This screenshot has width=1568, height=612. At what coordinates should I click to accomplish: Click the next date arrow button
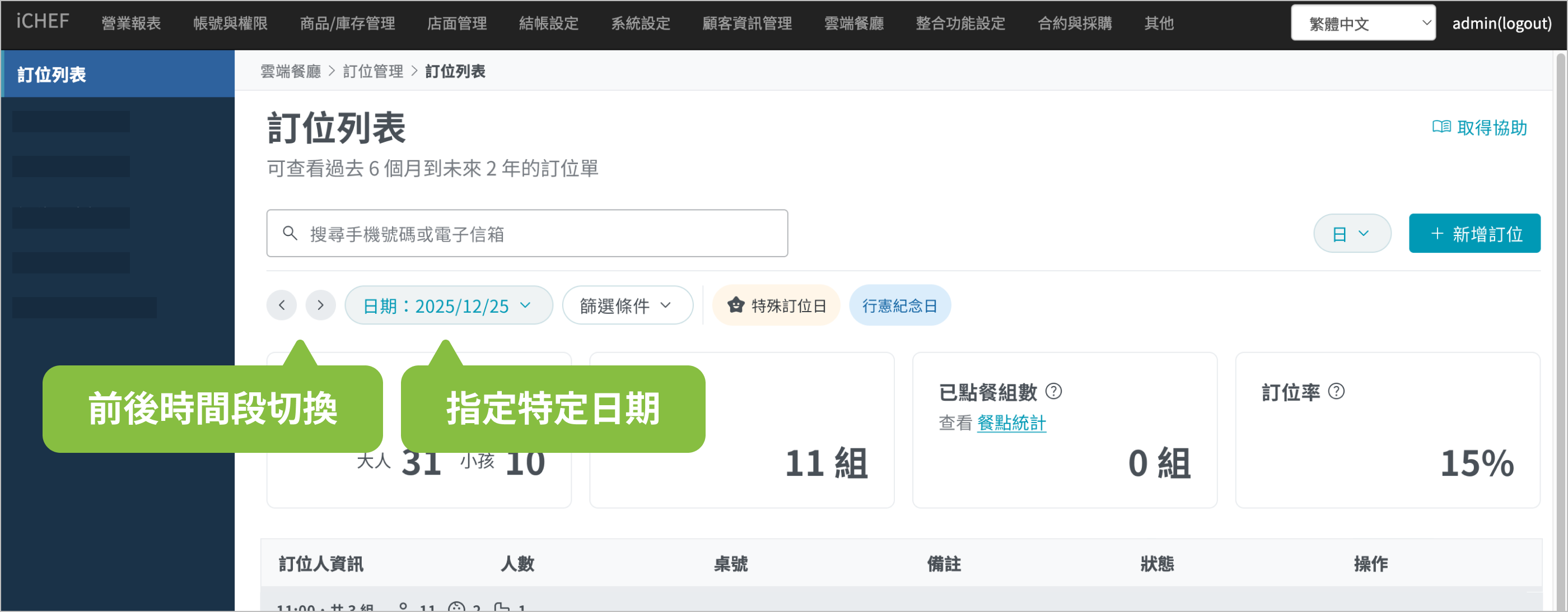[320, 305]
